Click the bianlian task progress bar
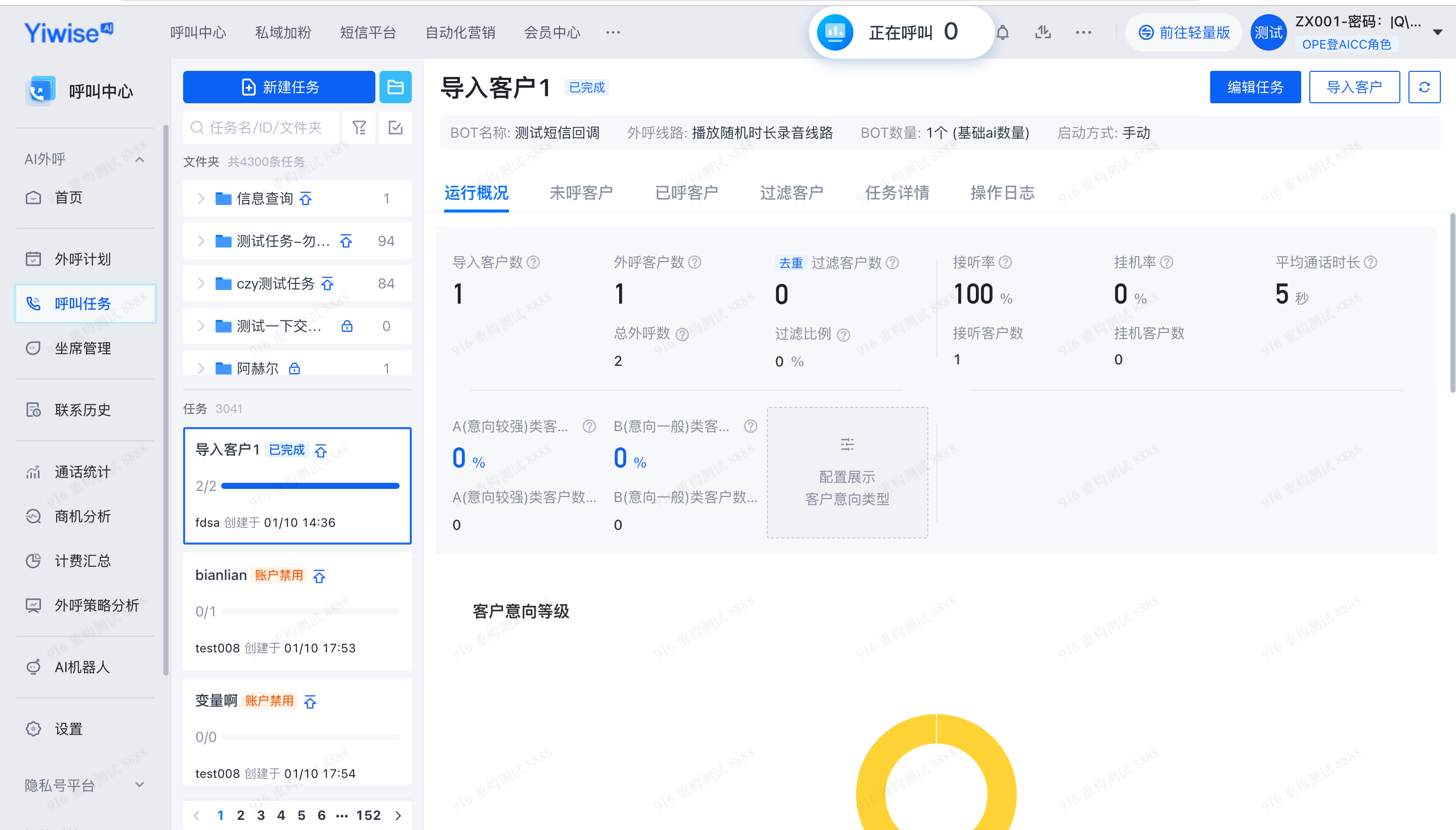This screenshot has width=1456, height=830. point(310,611)
